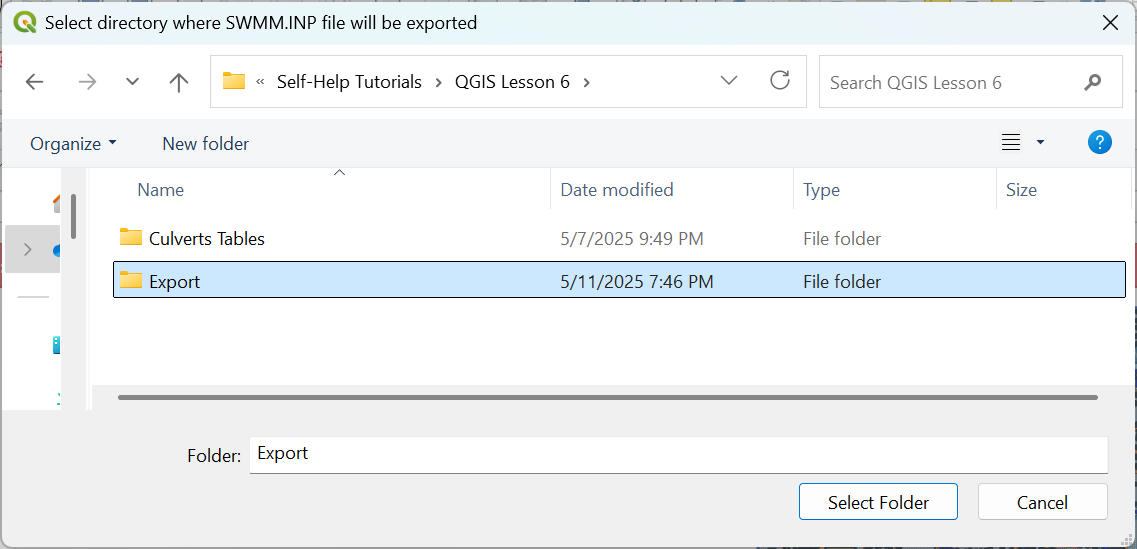
Task: Click the Back navigation arrow
Action: pyautogui.click(x=35, y=82)
